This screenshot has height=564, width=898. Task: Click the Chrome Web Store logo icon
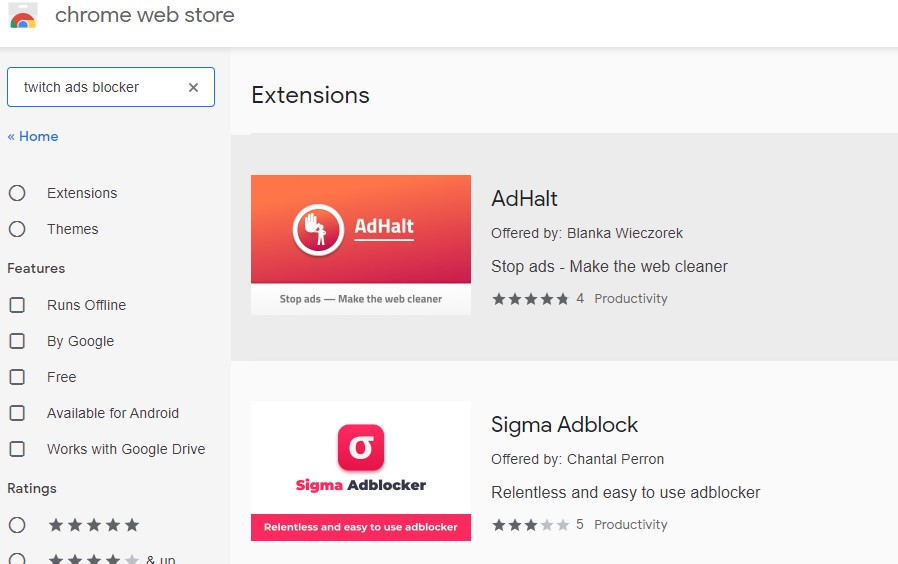tap(23, 15)
